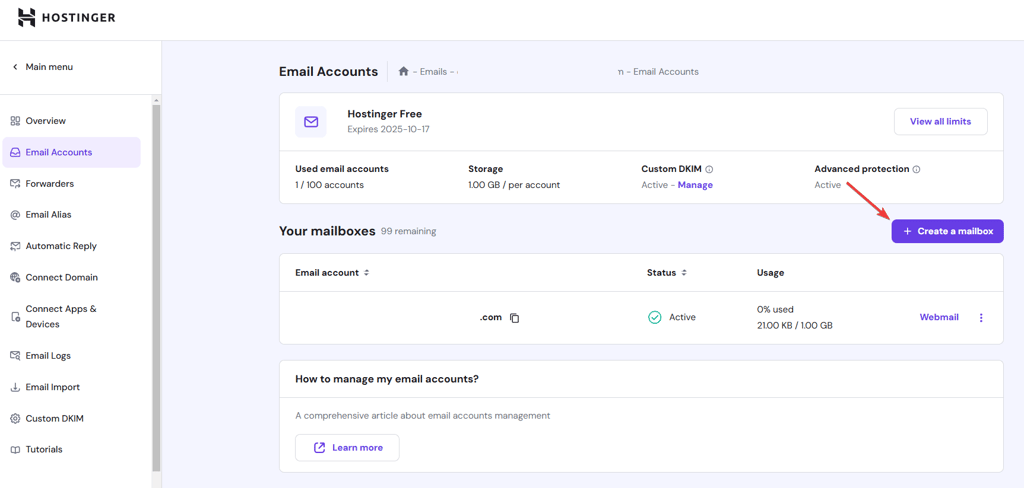This screenshot has width=1024, height=488.
Task: Open the mailbox three-dot options menu
Action: (981, 317)
